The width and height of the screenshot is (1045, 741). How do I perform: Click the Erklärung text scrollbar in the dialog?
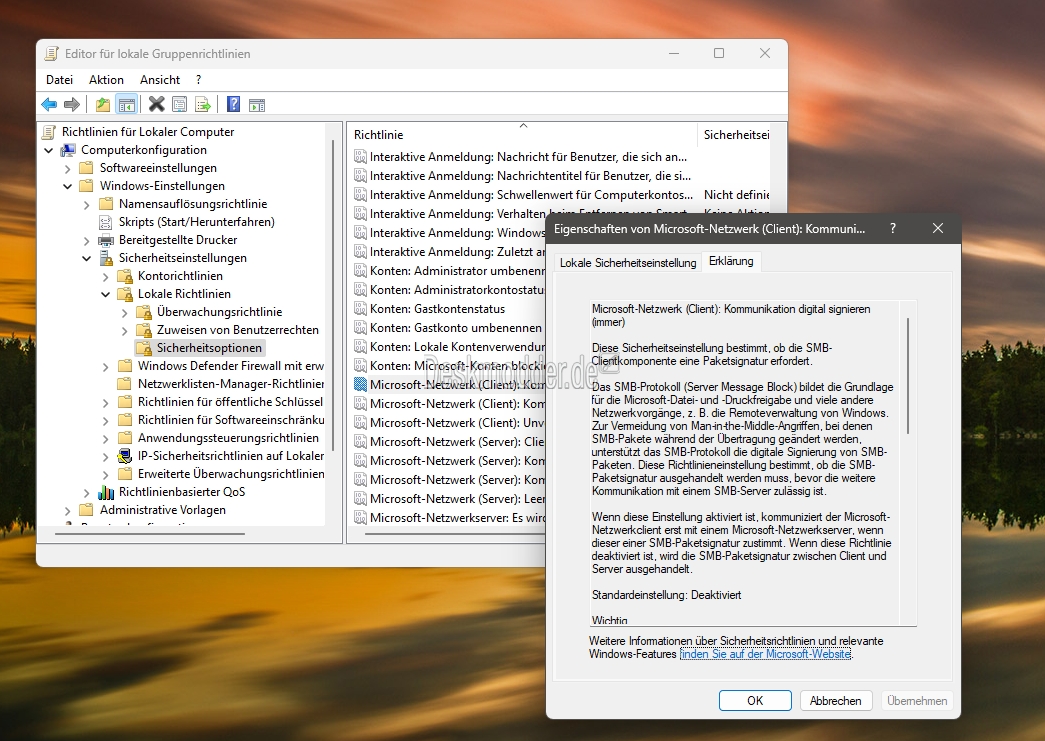coord(908,376)
